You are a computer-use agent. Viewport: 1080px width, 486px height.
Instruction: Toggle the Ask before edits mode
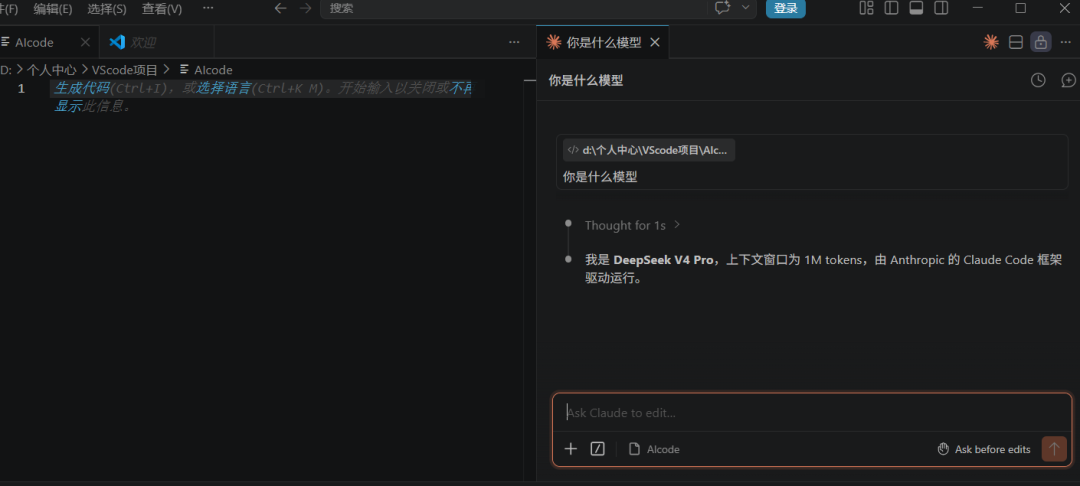[x=984, y=449]
